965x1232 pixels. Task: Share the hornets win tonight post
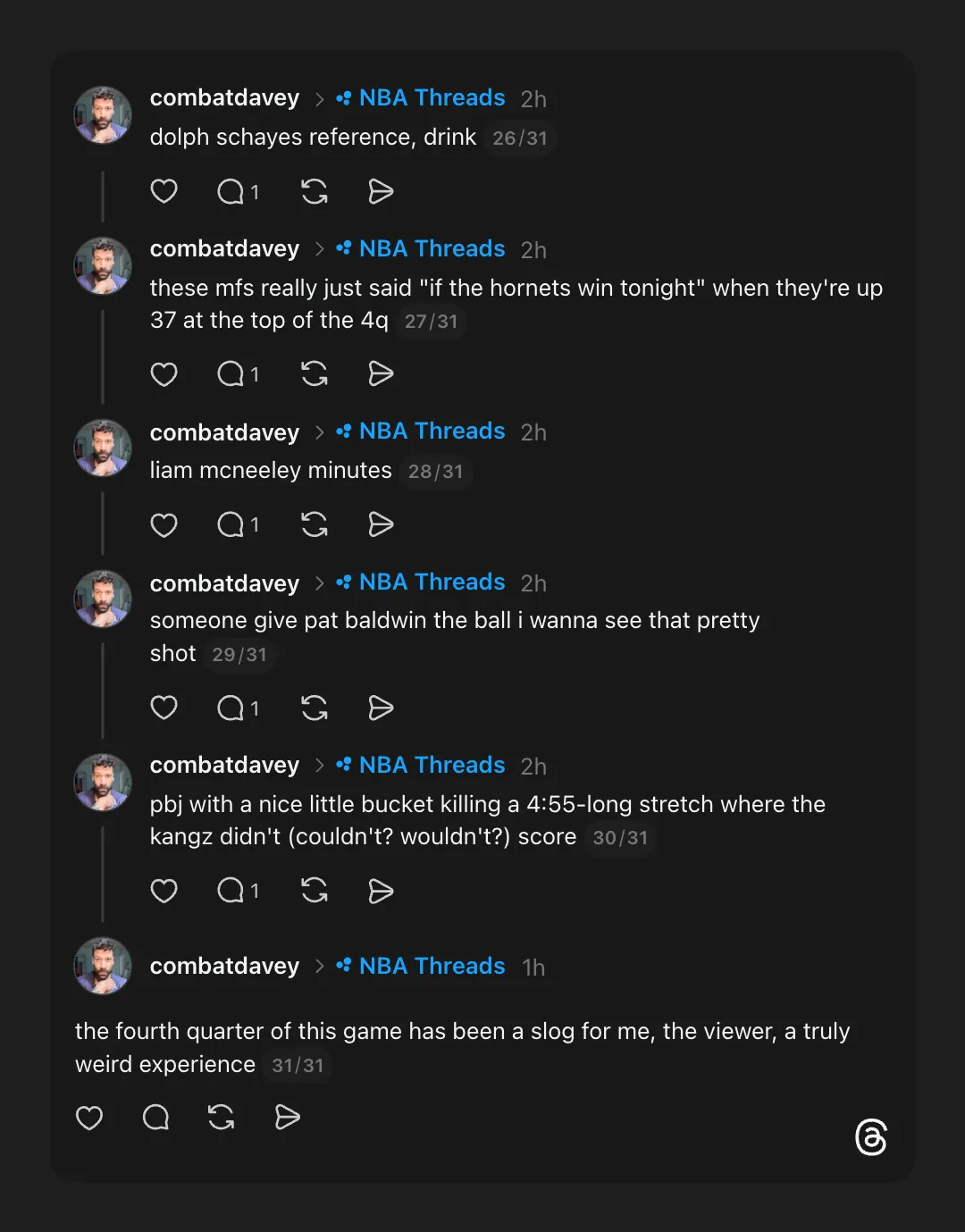(381, 373)
